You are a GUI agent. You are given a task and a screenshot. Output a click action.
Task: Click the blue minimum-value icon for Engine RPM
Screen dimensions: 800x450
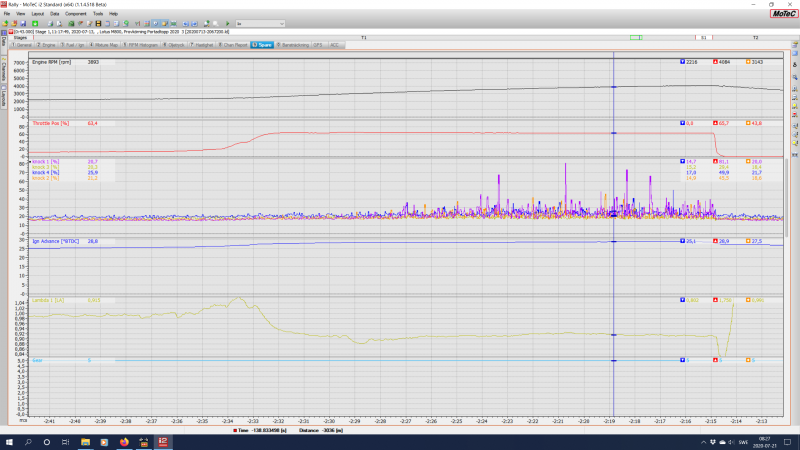pyautogui.click(x=681, y=62)
